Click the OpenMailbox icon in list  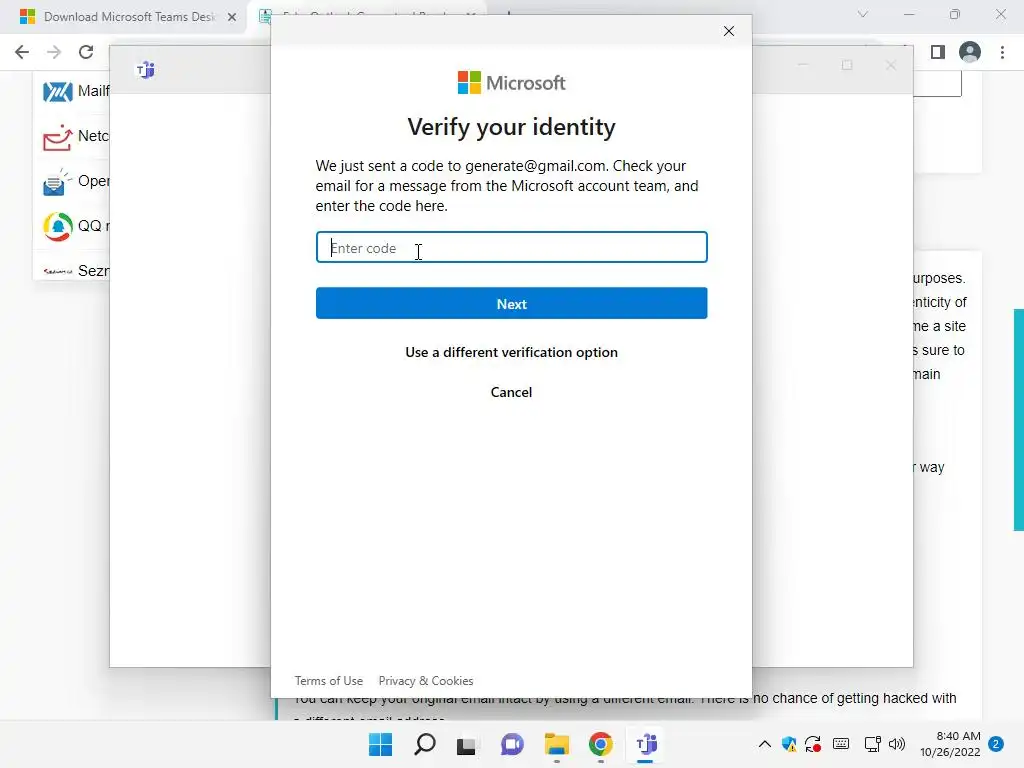(57, 182)
